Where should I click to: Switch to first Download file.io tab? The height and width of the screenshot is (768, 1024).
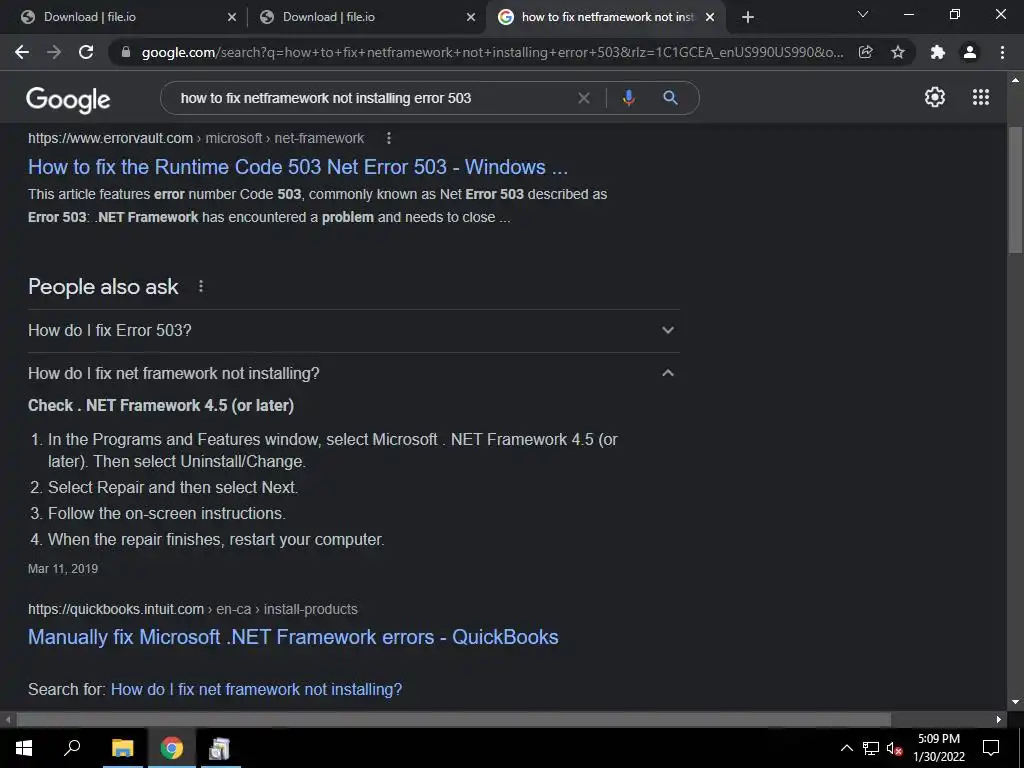click(124, 17)
